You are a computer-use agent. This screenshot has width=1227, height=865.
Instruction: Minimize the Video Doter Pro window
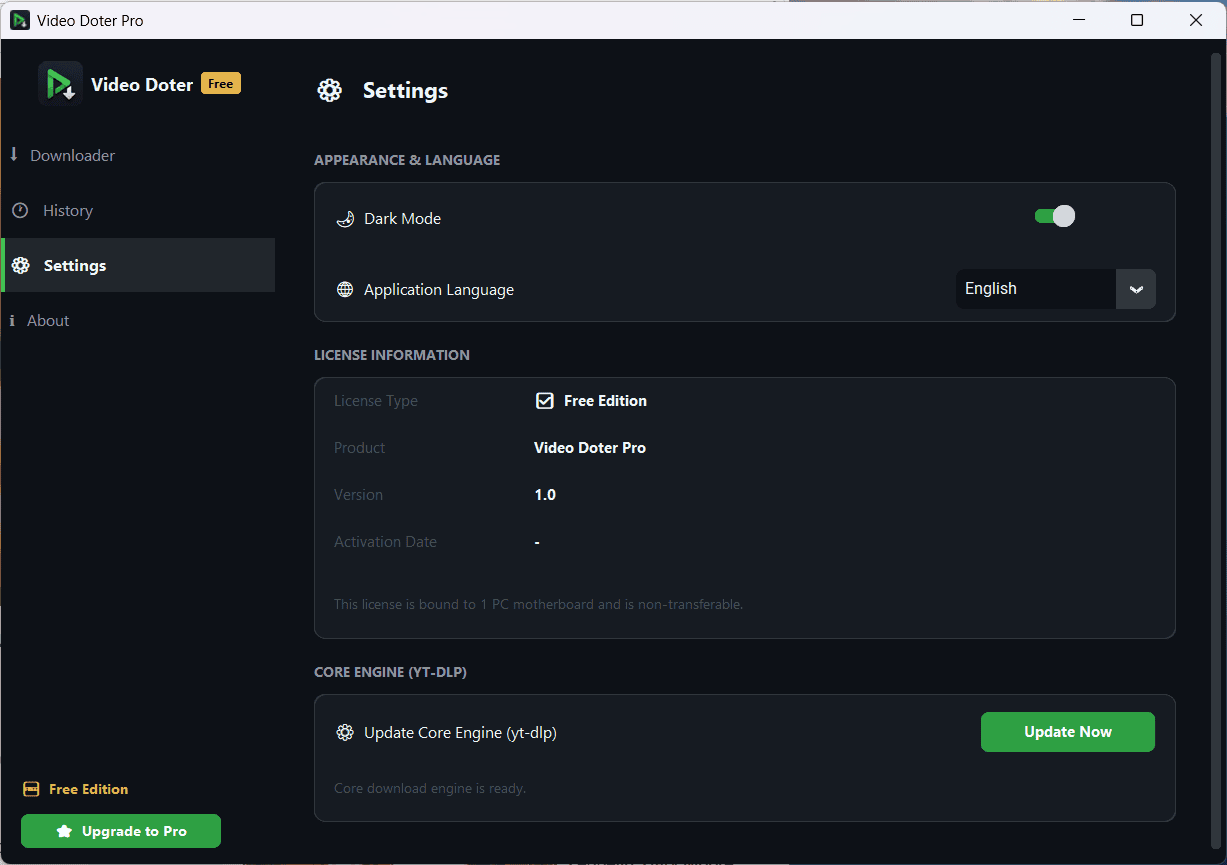[1078, 20]
